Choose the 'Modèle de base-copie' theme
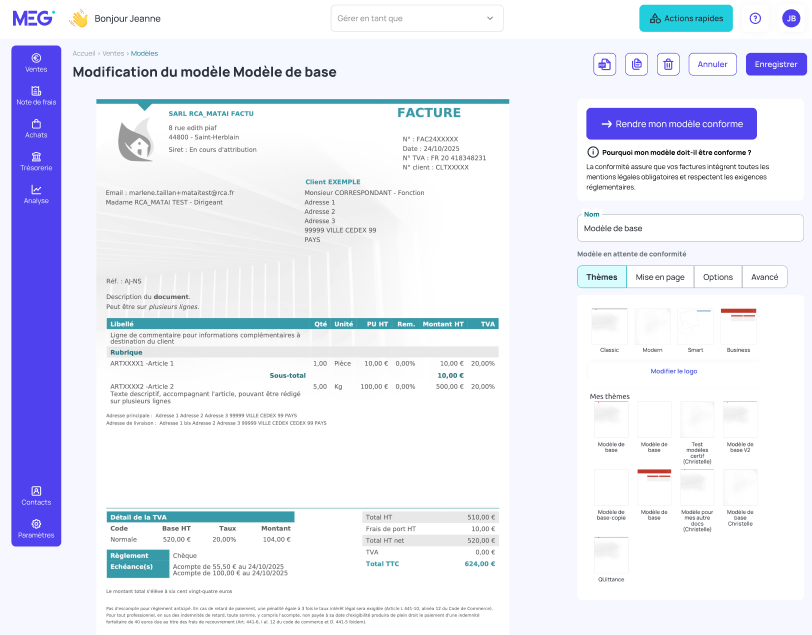The image size is (812, 635). tap(611, 487)
